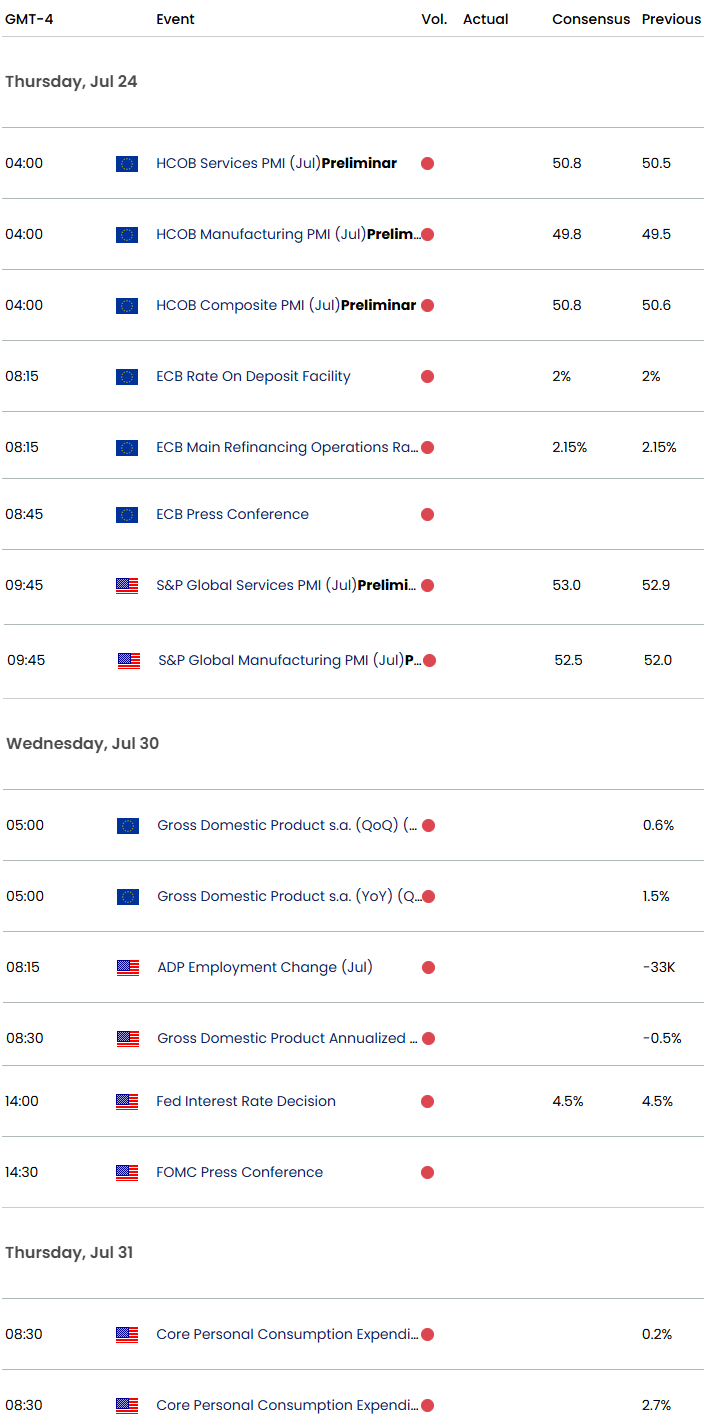Screen dimensions: 704x1418
Task: Open the S&P Global Manufacturing PMI (Jul) event
Action: pos(289,661)
